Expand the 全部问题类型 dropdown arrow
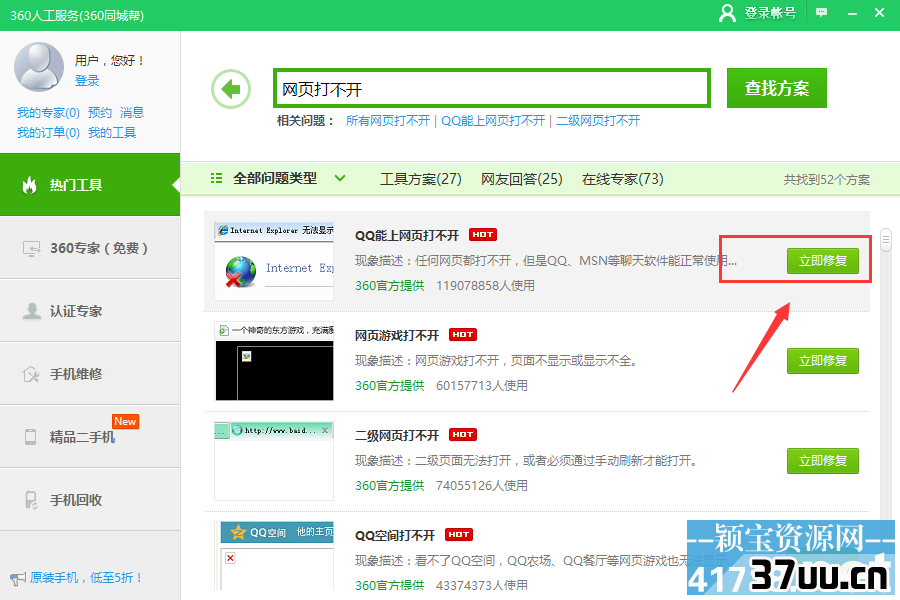The width and height of the screenshot is (900, 600). [340, 179]
